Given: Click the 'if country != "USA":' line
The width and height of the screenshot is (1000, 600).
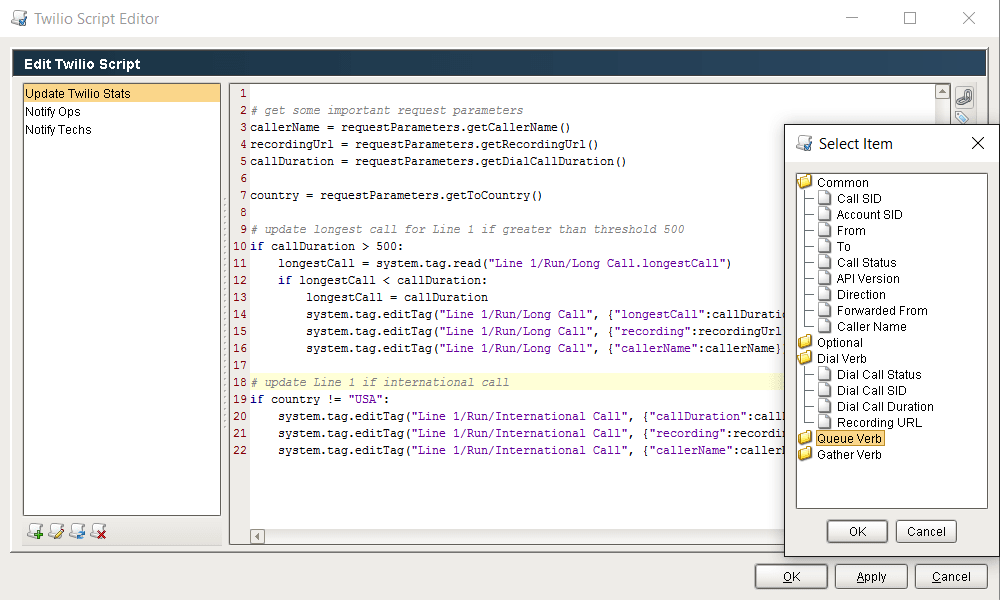Looking at the screenshot, I should click(x=320, y=399).
